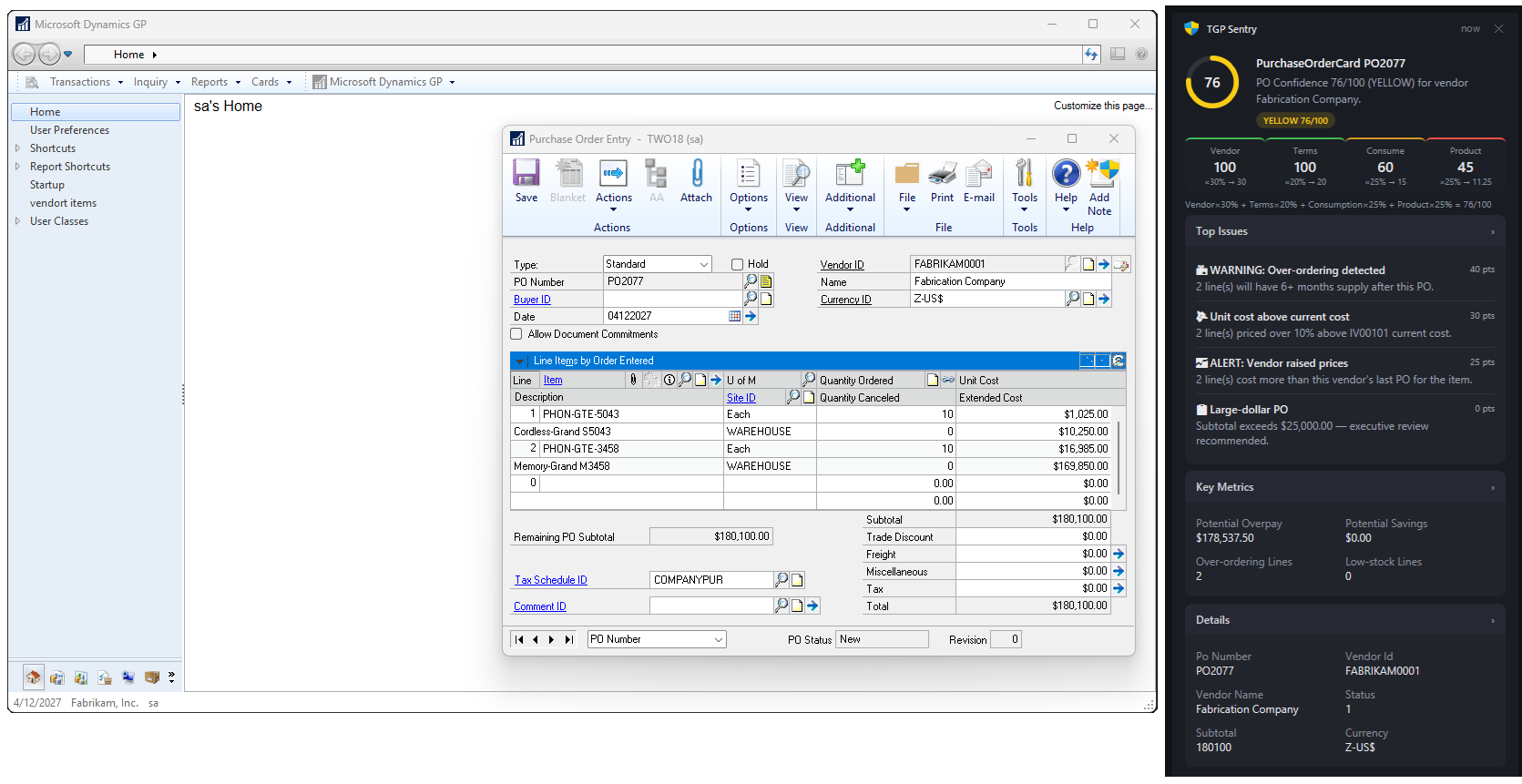This screenshot has width=1522, height=784.
Task: Expand the Report Shortcuts tree item
Action: pos(17,167)
